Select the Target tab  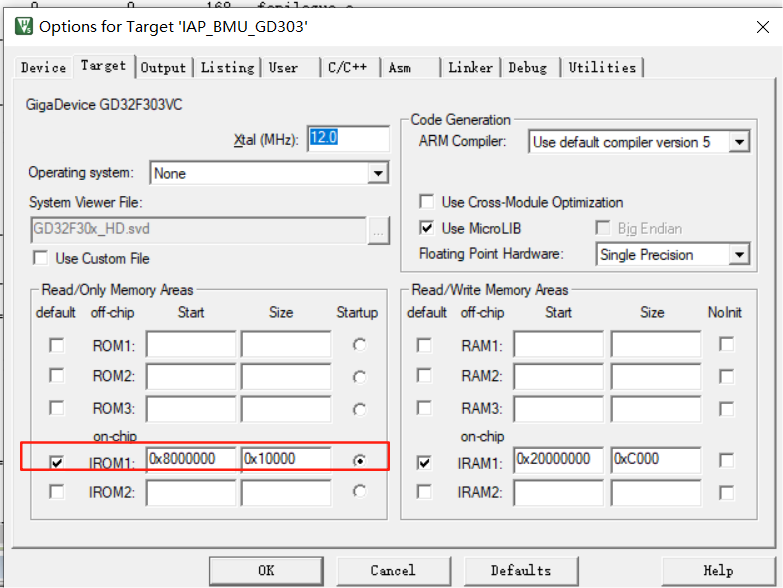coord(104,66)
